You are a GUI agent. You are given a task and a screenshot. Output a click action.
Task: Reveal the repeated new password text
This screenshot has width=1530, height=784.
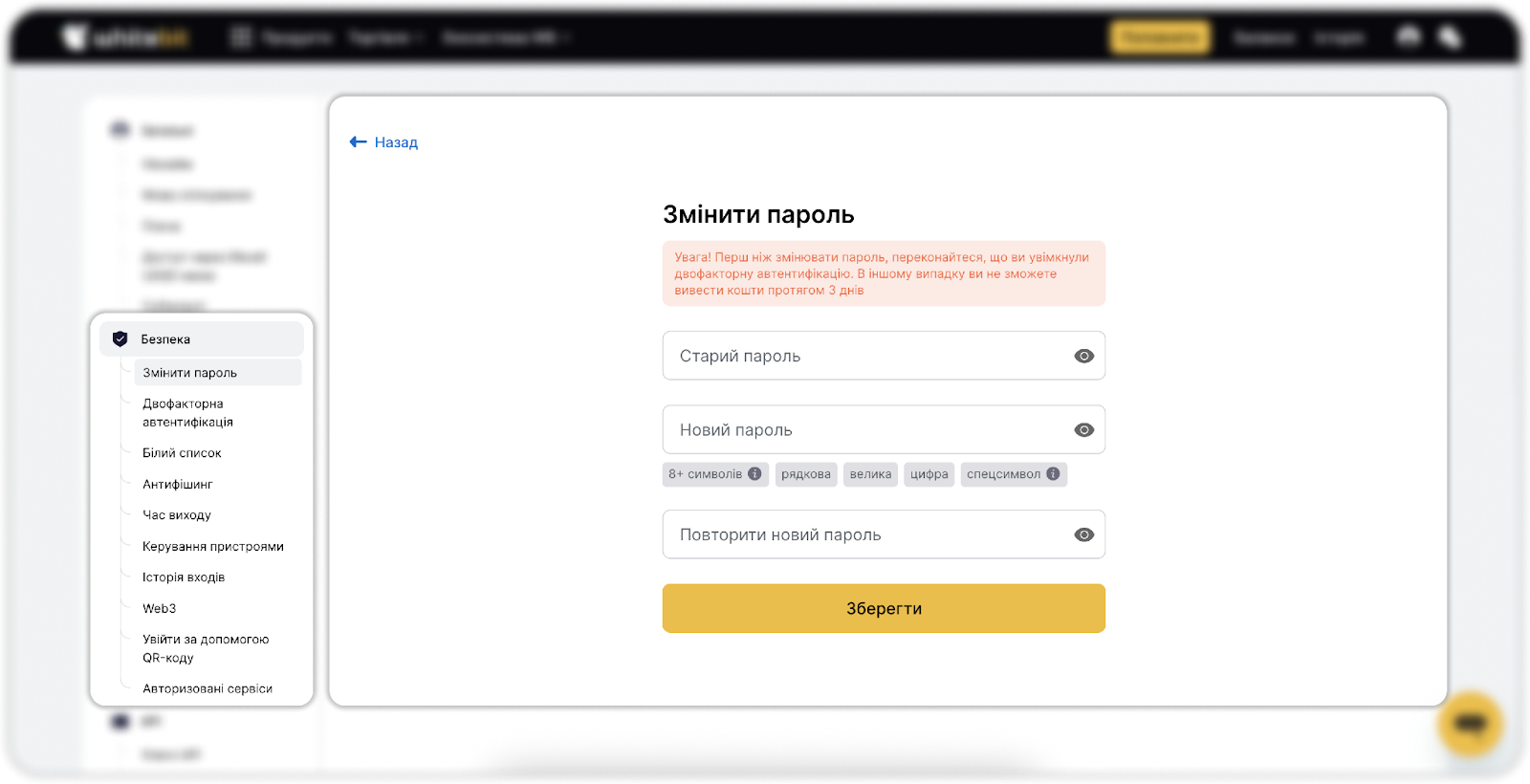pyautogui.click(x=1083, y=535)
